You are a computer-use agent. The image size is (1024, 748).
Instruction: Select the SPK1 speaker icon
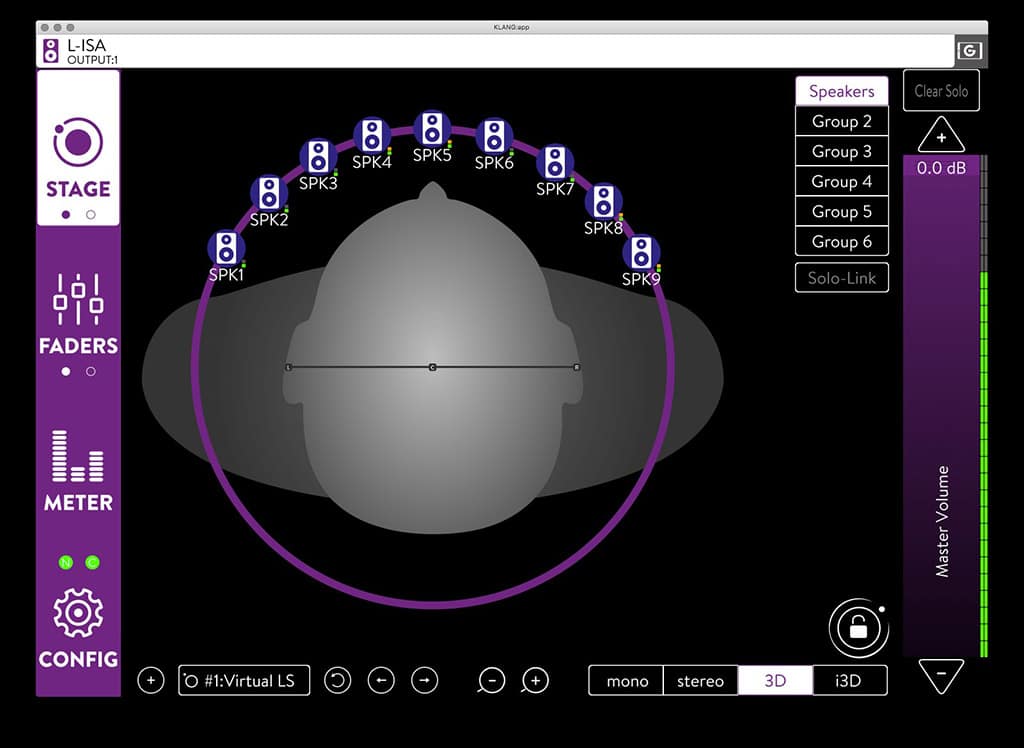(226, 248)
